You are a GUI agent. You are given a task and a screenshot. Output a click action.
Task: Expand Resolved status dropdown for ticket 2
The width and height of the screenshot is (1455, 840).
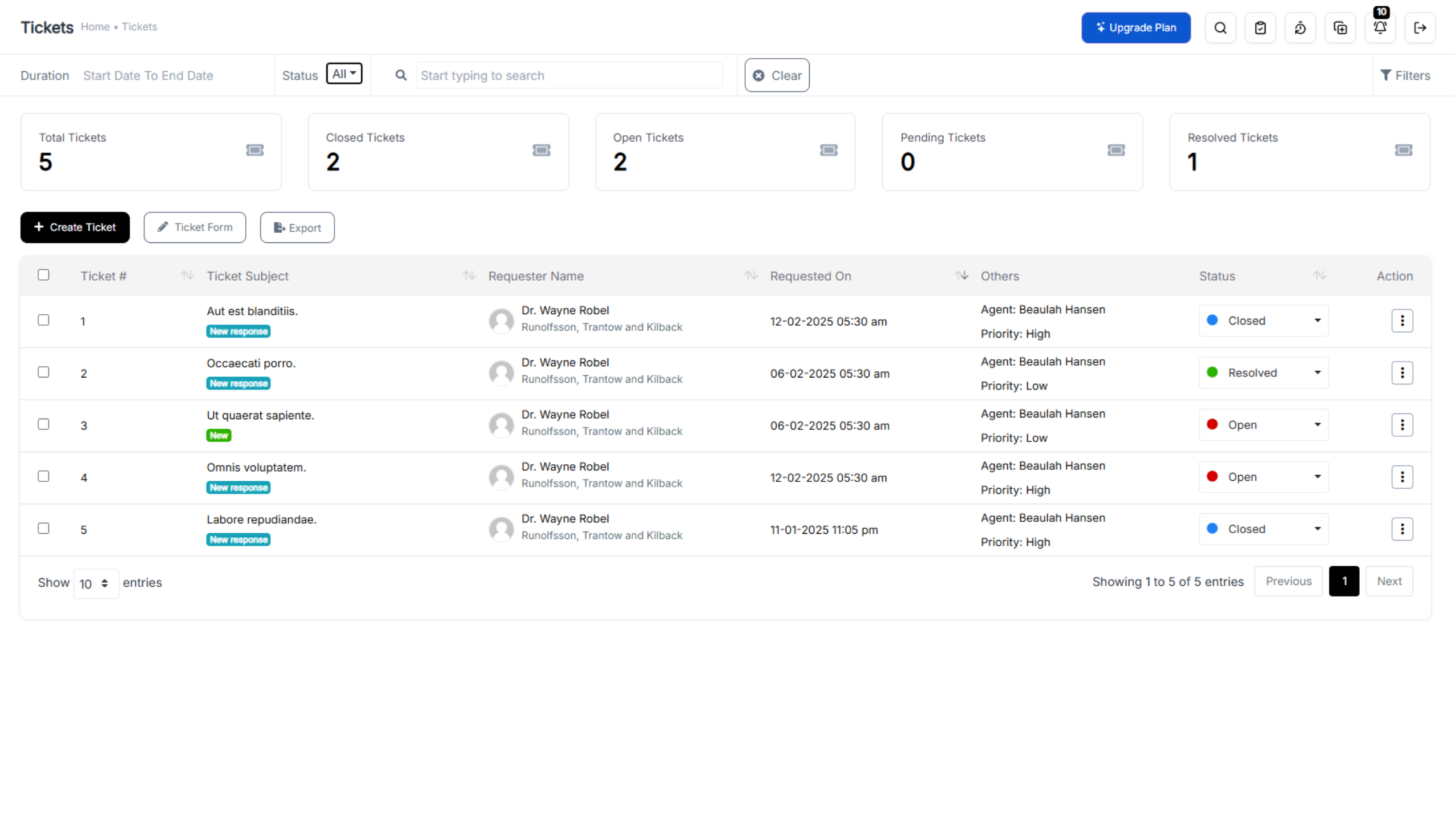pos(1263,373)
